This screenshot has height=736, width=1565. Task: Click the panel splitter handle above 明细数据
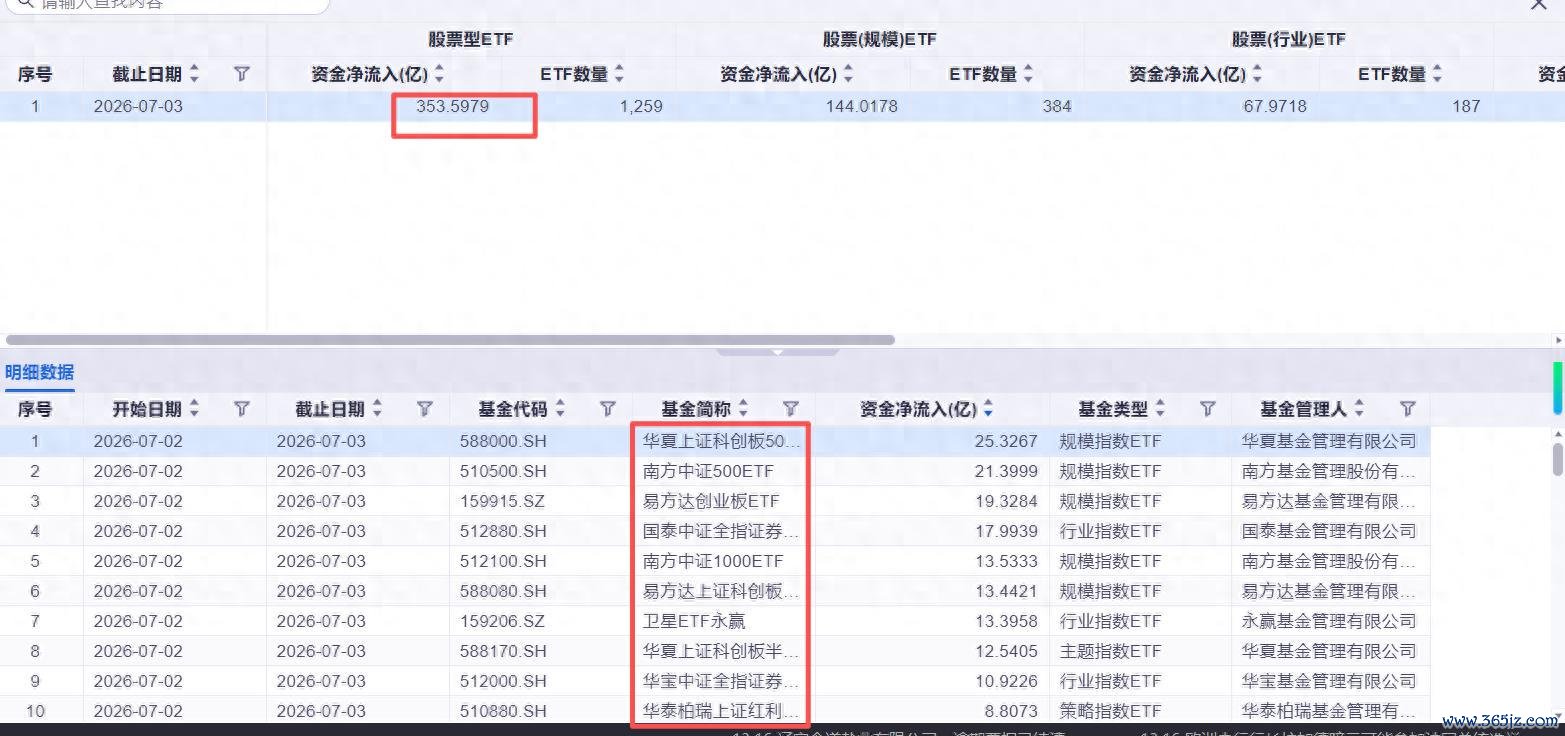click(778, 351)
